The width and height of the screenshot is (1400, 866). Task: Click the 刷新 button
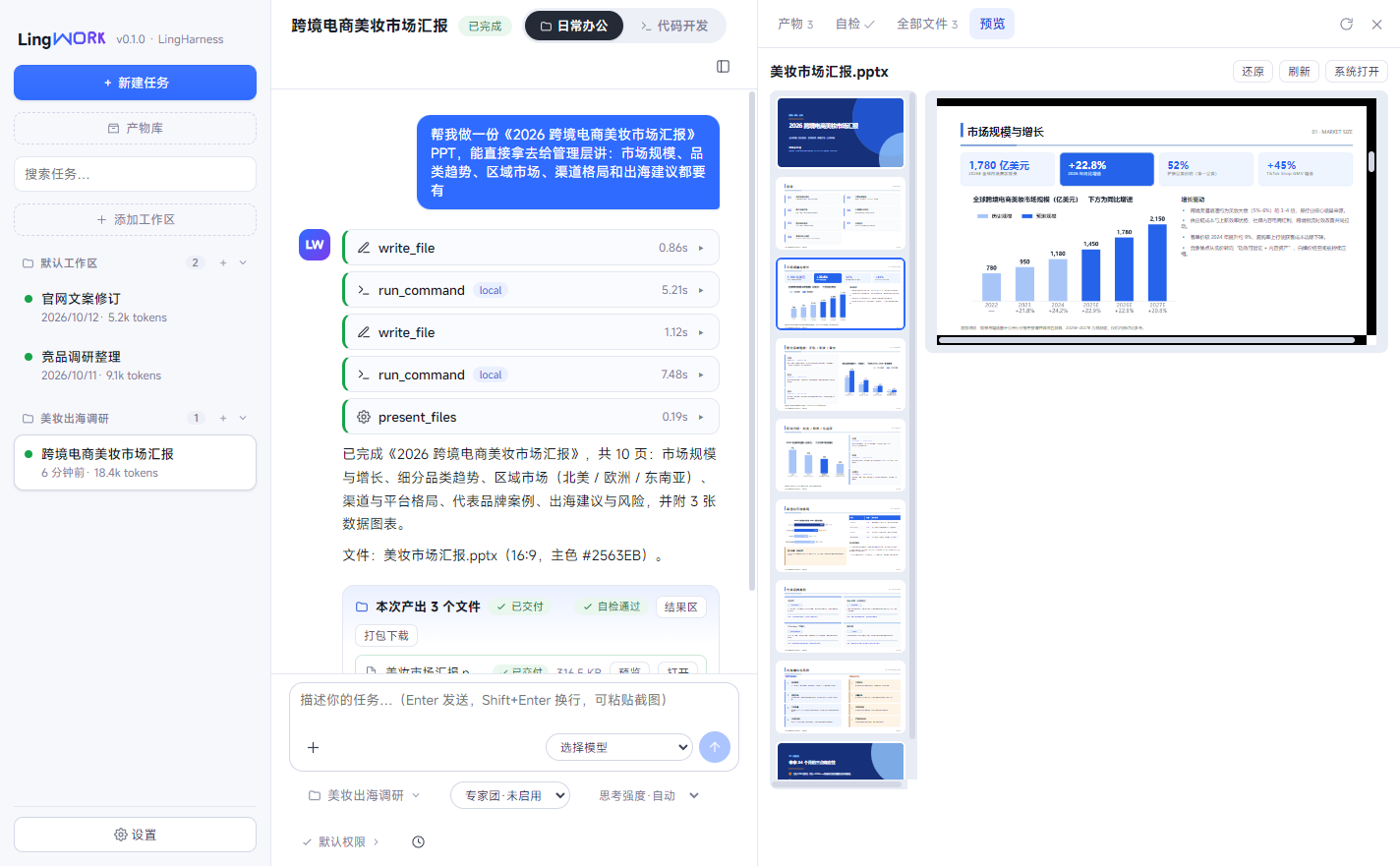point(1299,71)
